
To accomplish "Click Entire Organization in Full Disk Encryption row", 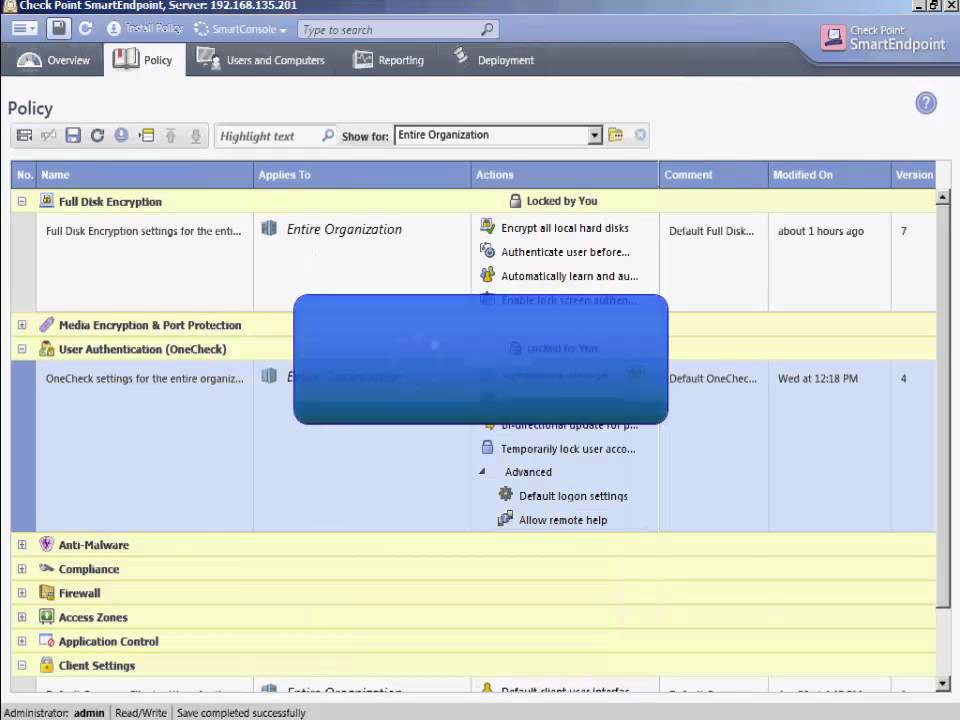I will tap(344, 230).
